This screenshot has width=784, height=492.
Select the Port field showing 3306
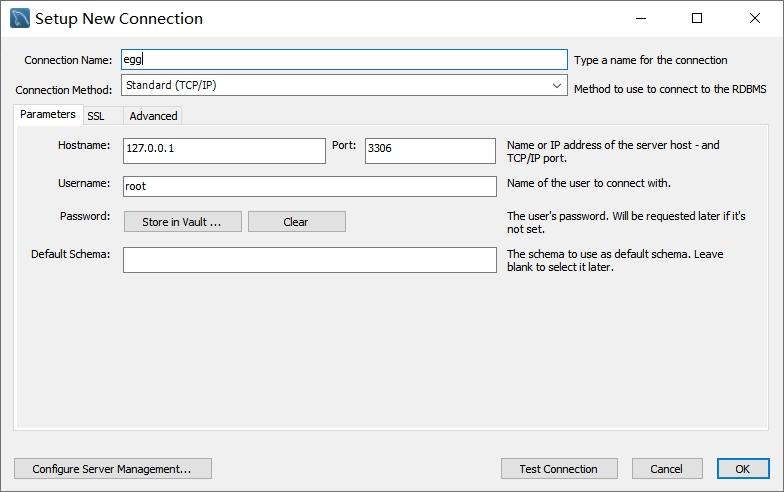tap(430, 150)
